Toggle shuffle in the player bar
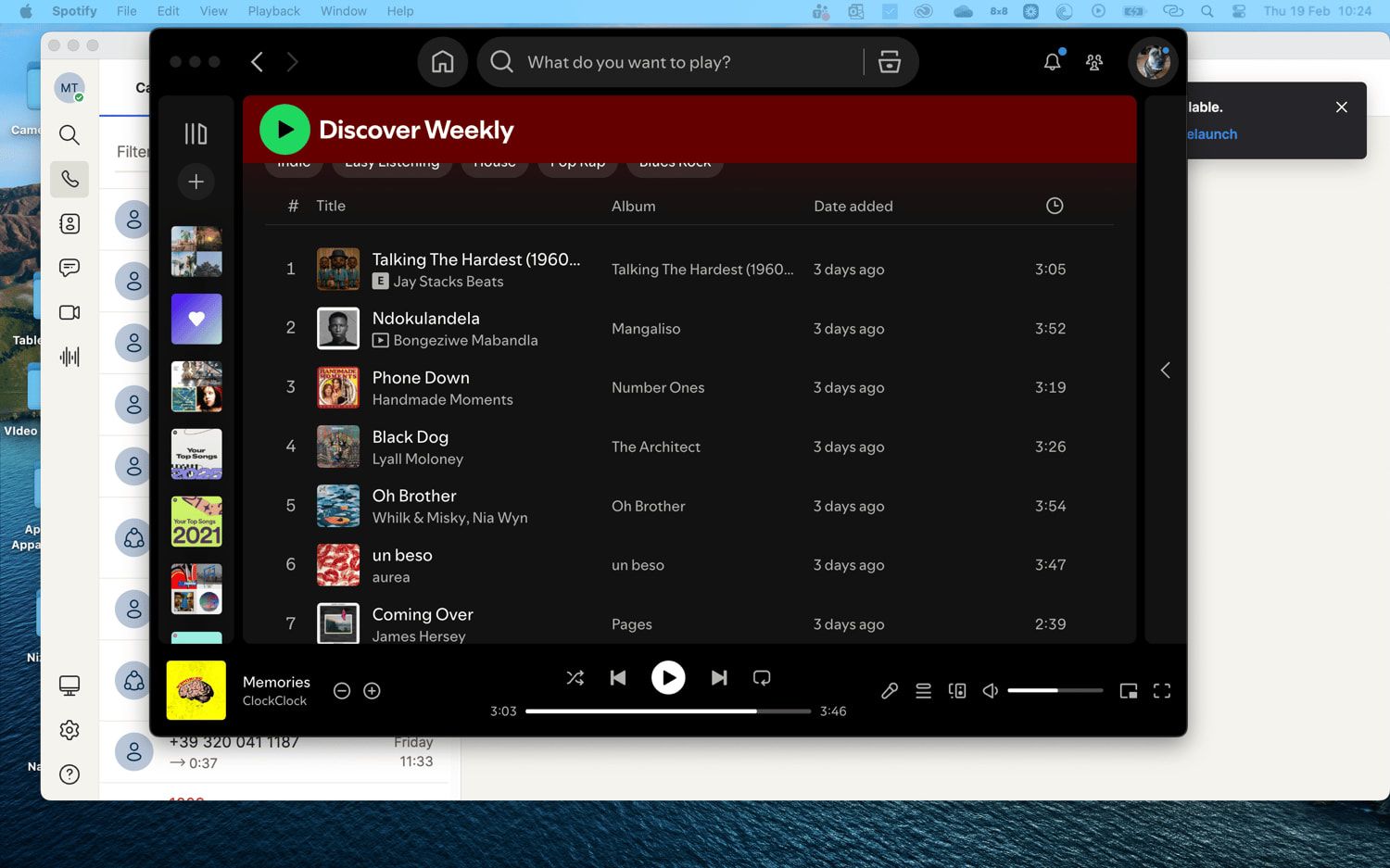The image size is (1390, 868). tap(575, 678)
